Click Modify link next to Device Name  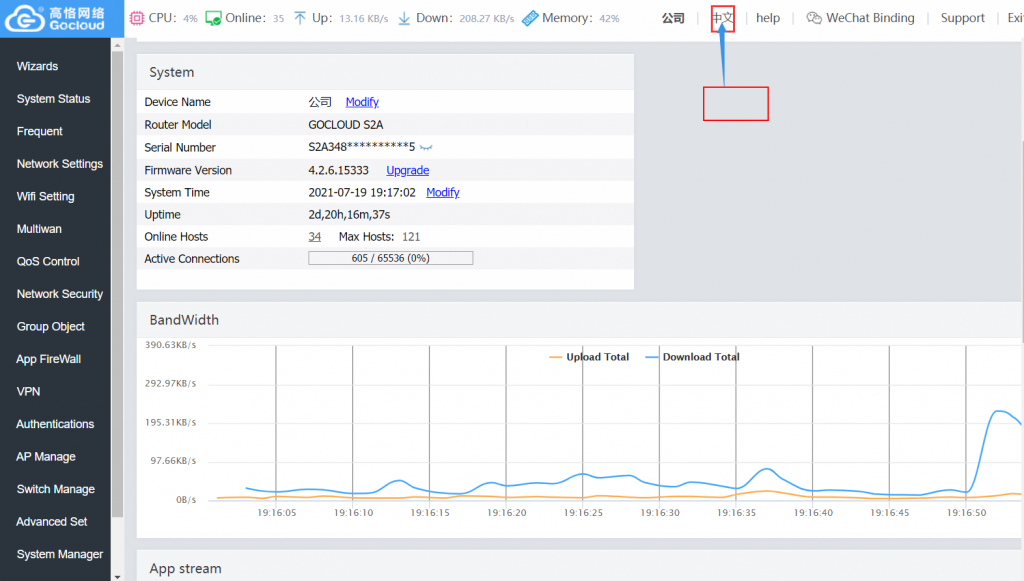[362, 102]
